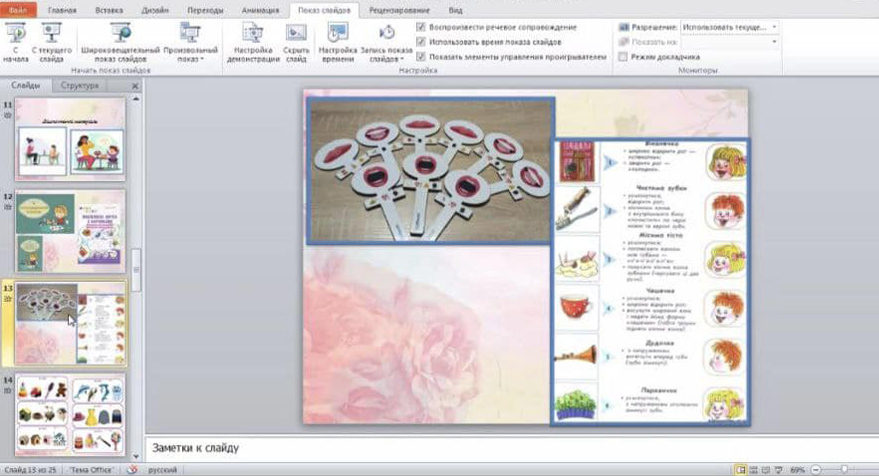Screen dimensions: 879x476
Task: Click the spell check icon in status bar
Action: pyautogui.click(x=132, y=468)
